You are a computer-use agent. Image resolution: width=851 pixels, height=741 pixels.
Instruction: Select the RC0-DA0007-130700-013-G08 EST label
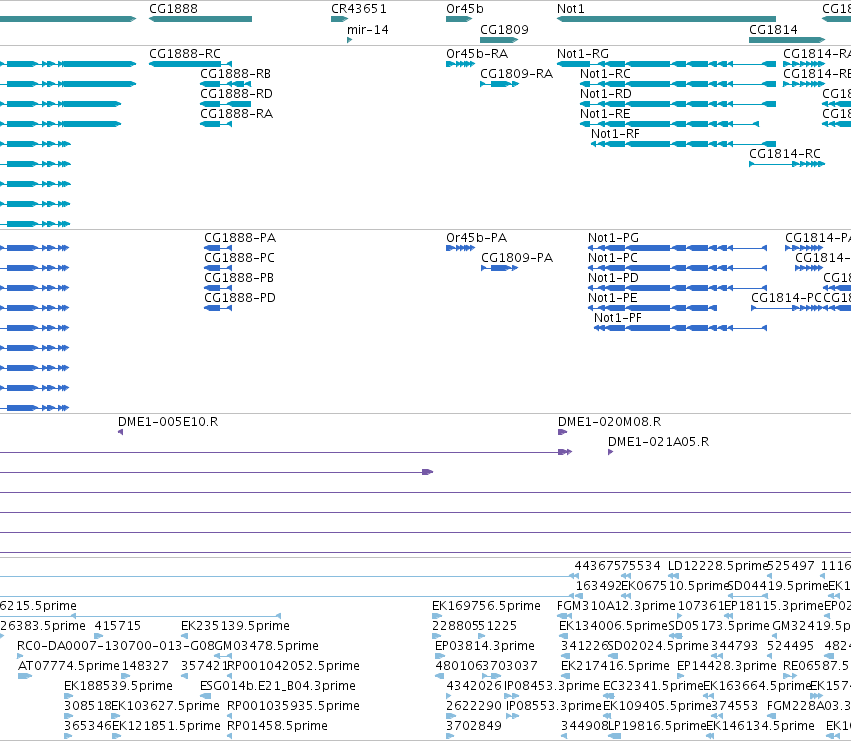(116, 646)
